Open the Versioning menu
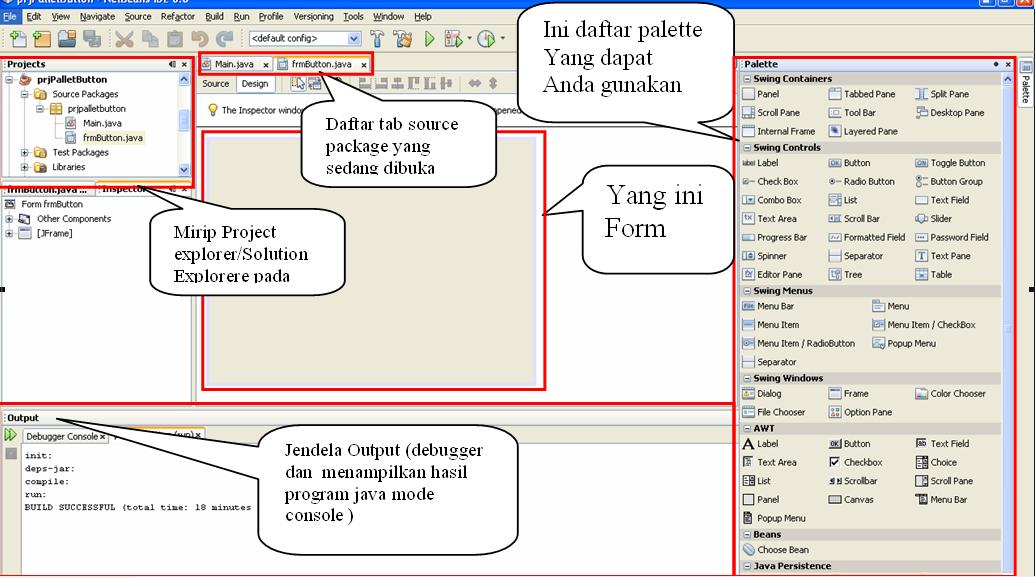The image size is (1036, 578). coord(313,17)
